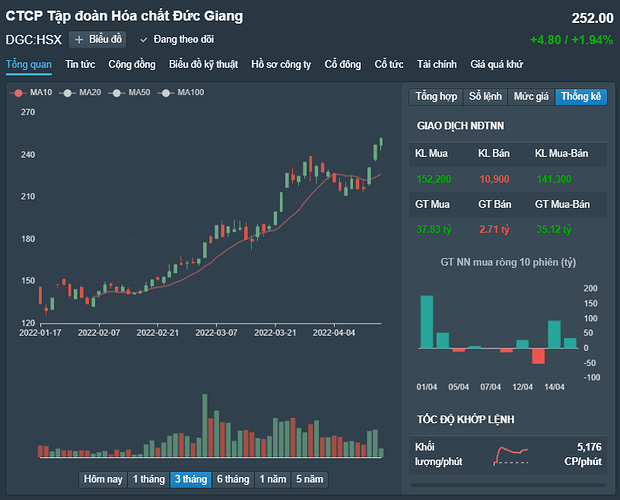Switch to Biểu đồ kỹ thuật tab
This screenshot has height=500, width=620.
point(203,64)
